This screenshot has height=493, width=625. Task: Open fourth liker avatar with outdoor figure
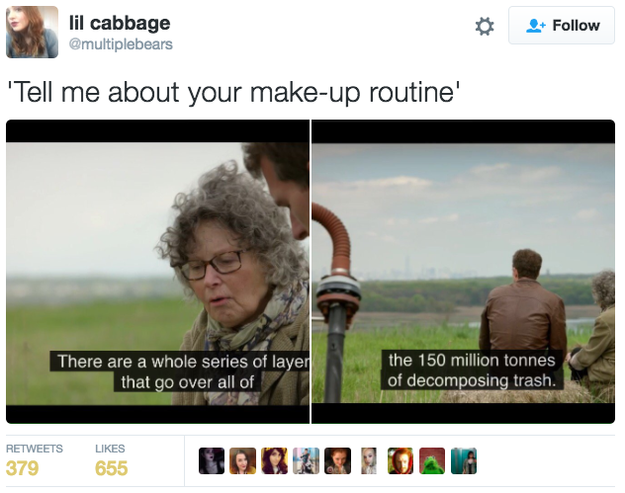coord(306,461)
